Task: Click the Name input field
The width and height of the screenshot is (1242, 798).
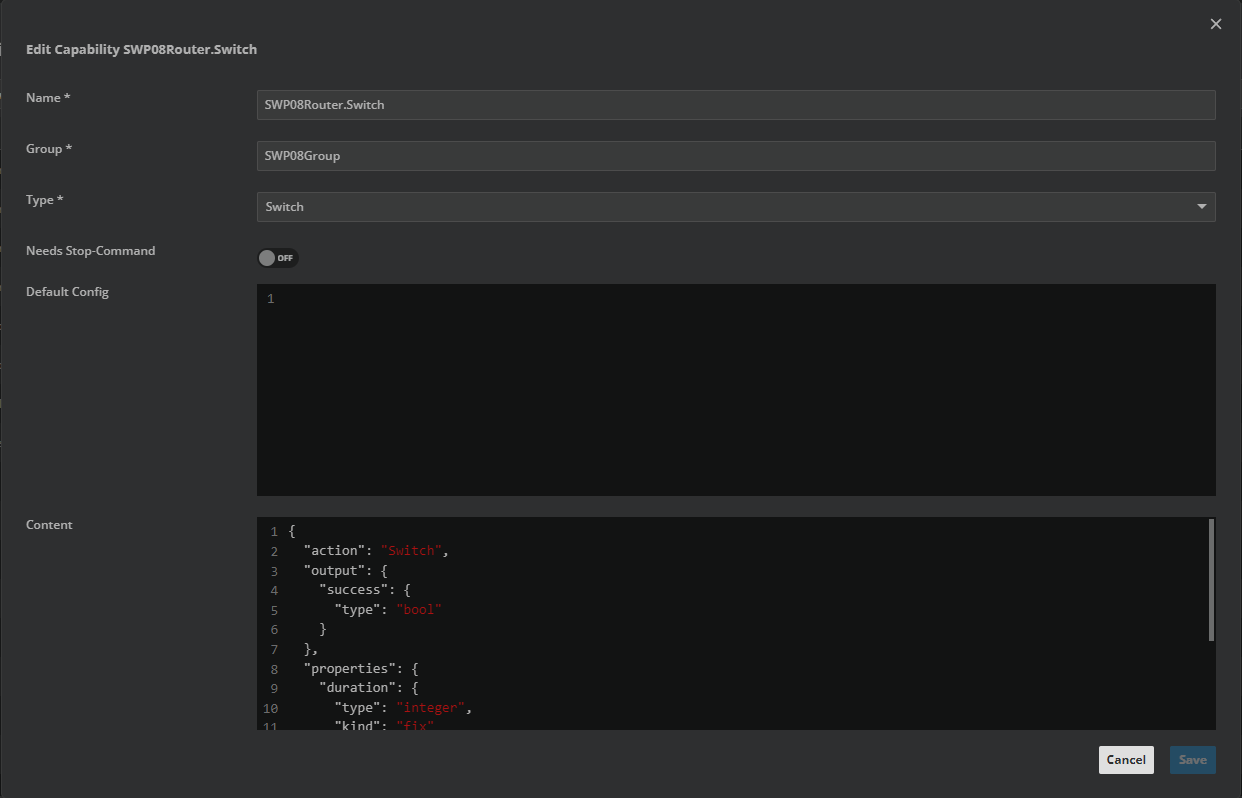Action: pyautogui.click(x=735, y=105)
